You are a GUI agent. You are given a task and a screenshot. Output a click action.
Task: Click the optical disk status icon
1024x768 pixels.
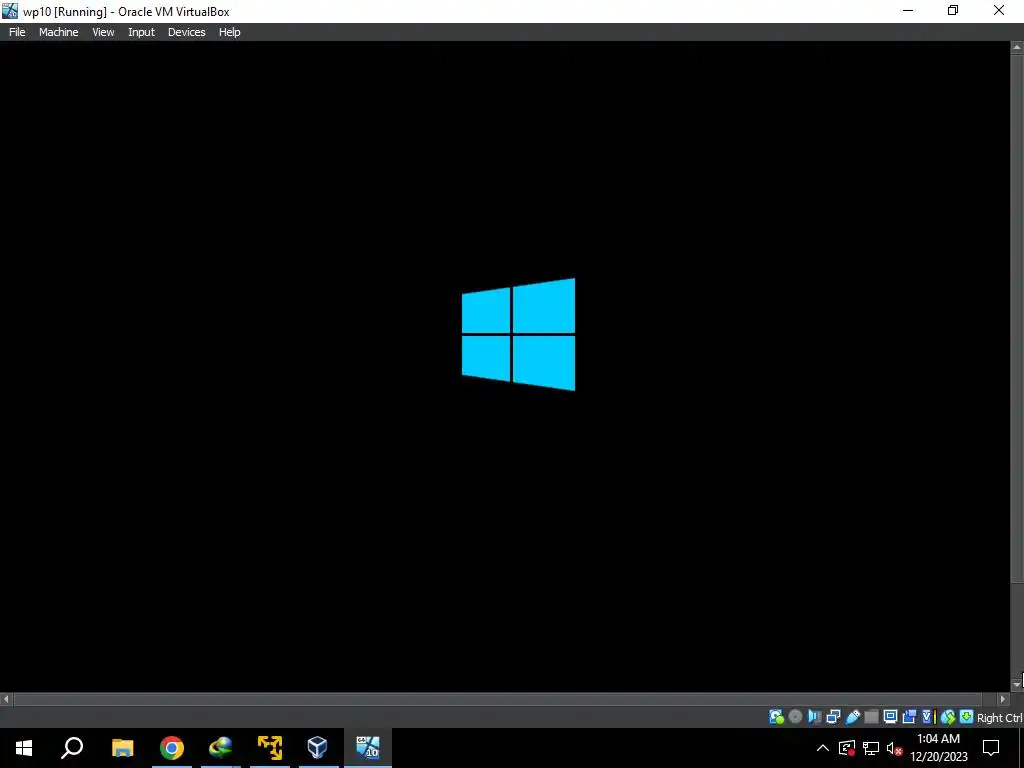click(x=795, y=717)
